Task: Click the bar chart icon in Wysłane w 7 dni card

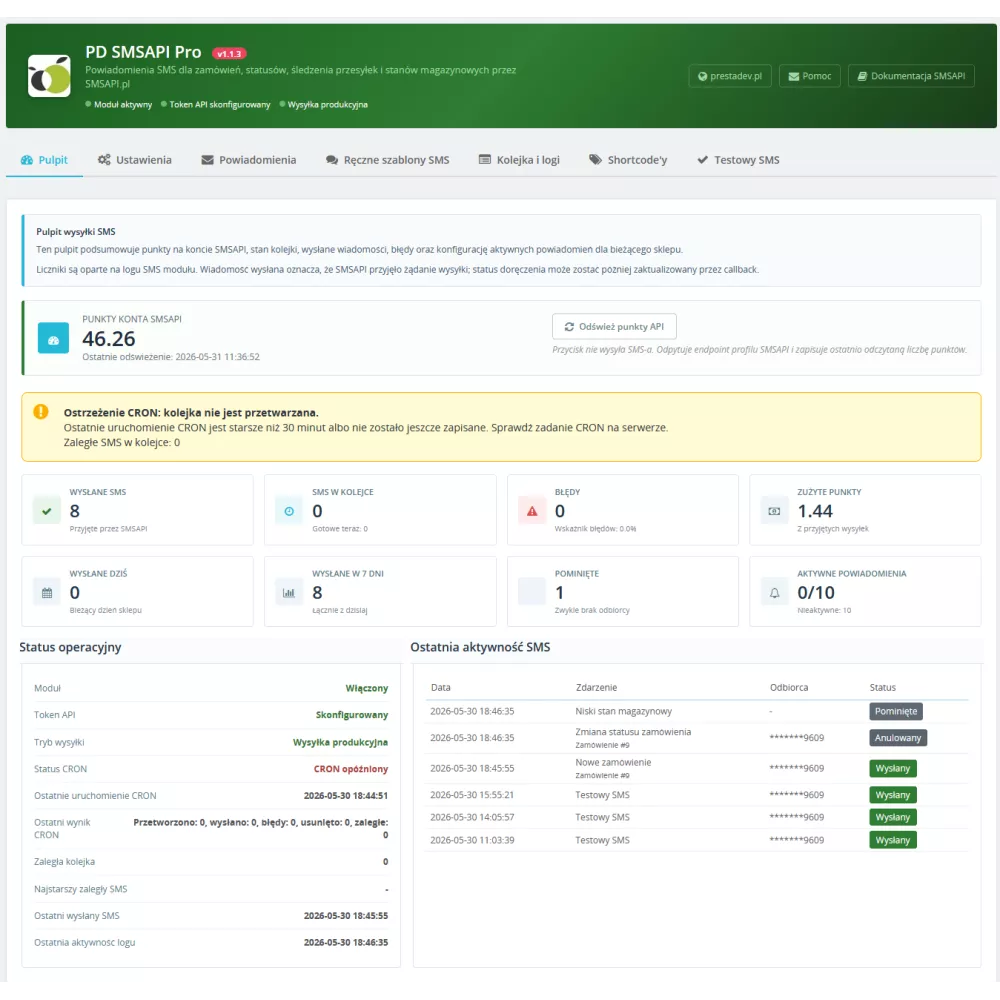Action: 289,592
